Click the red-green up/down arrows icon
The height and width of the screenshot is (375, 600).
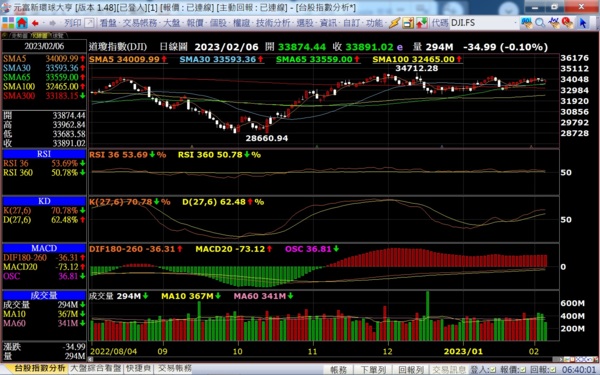point(421,23)
